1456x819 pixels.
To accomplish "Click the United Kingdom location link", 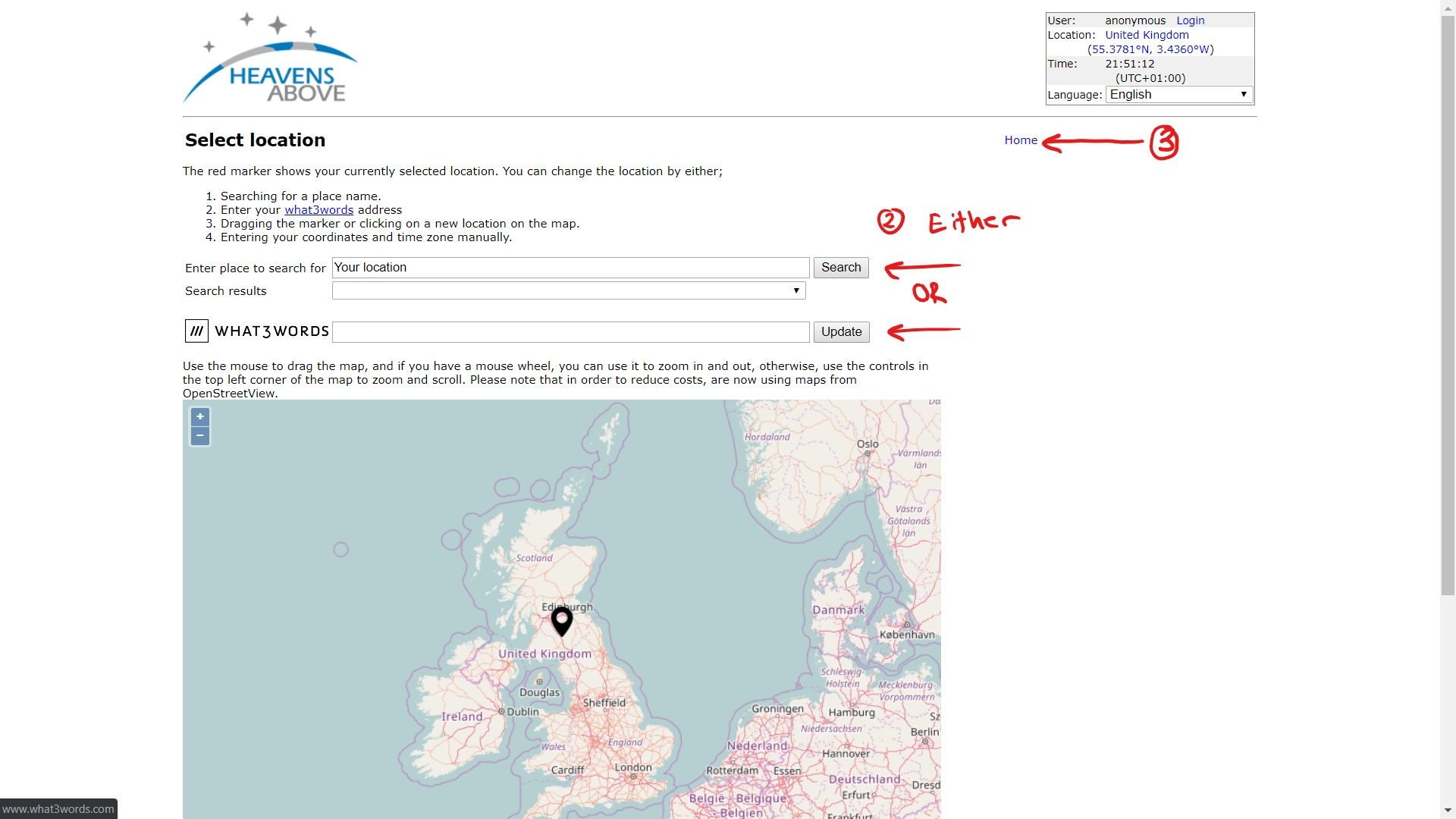I will click(1147, 35).
